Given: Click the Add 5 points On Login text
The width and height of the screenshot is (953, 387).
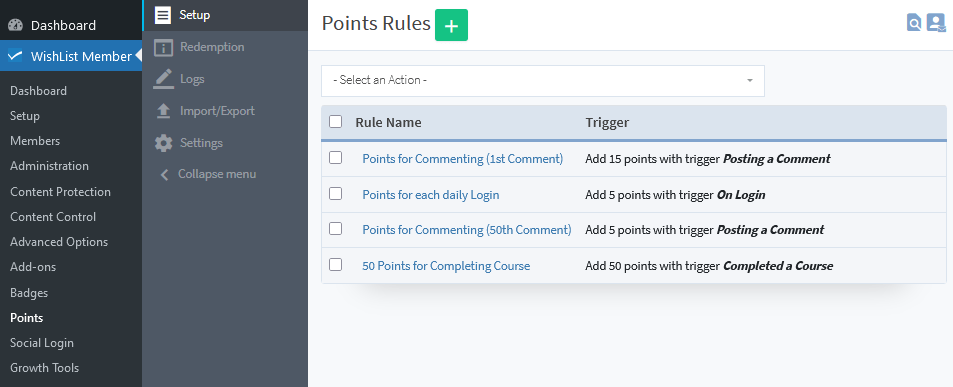Looking at the screenshot, I should (x=675, y=195).
